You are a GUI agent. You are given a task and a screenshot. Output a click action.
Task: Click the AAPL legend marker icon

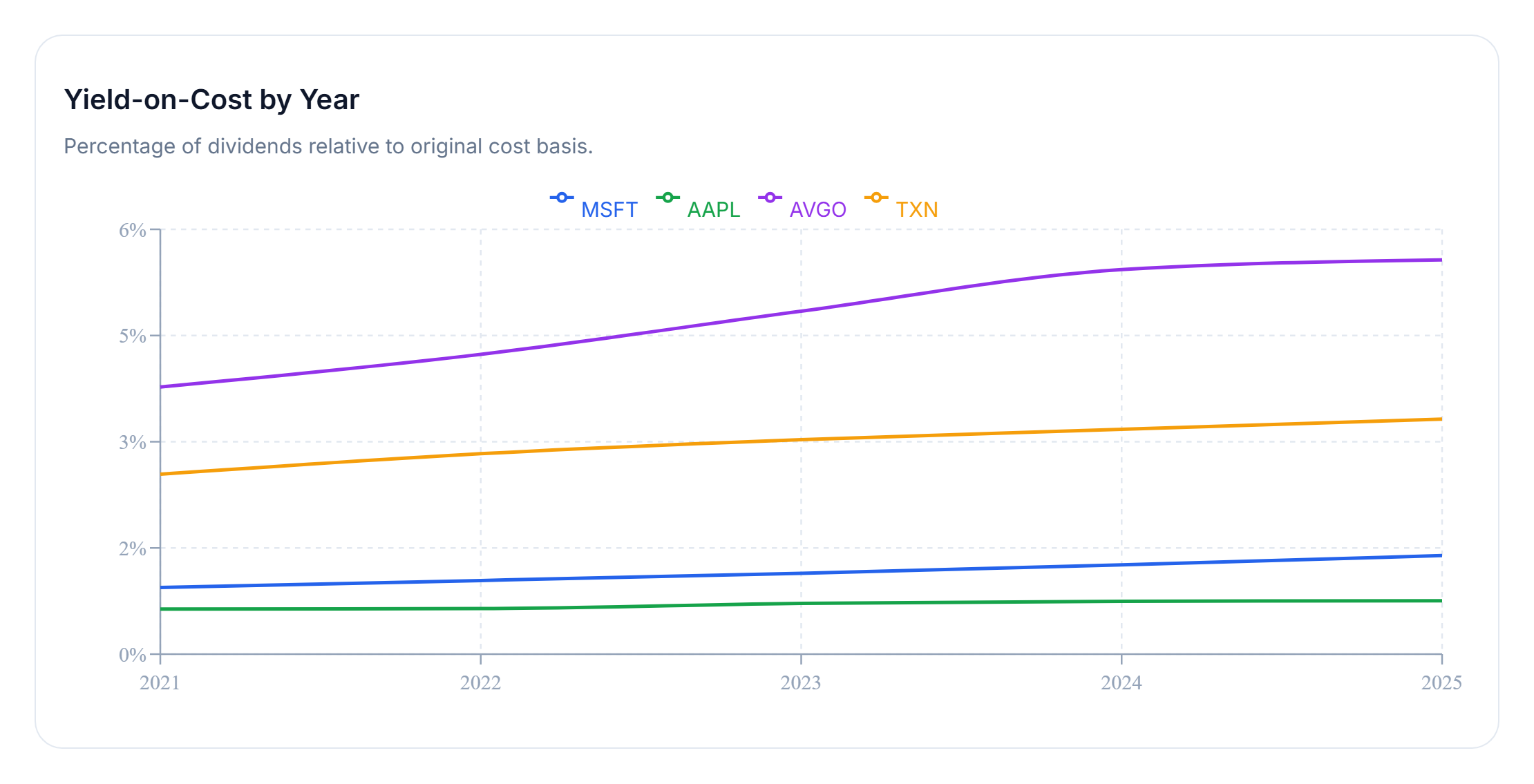pyautogui.click(x=667, y=198)
